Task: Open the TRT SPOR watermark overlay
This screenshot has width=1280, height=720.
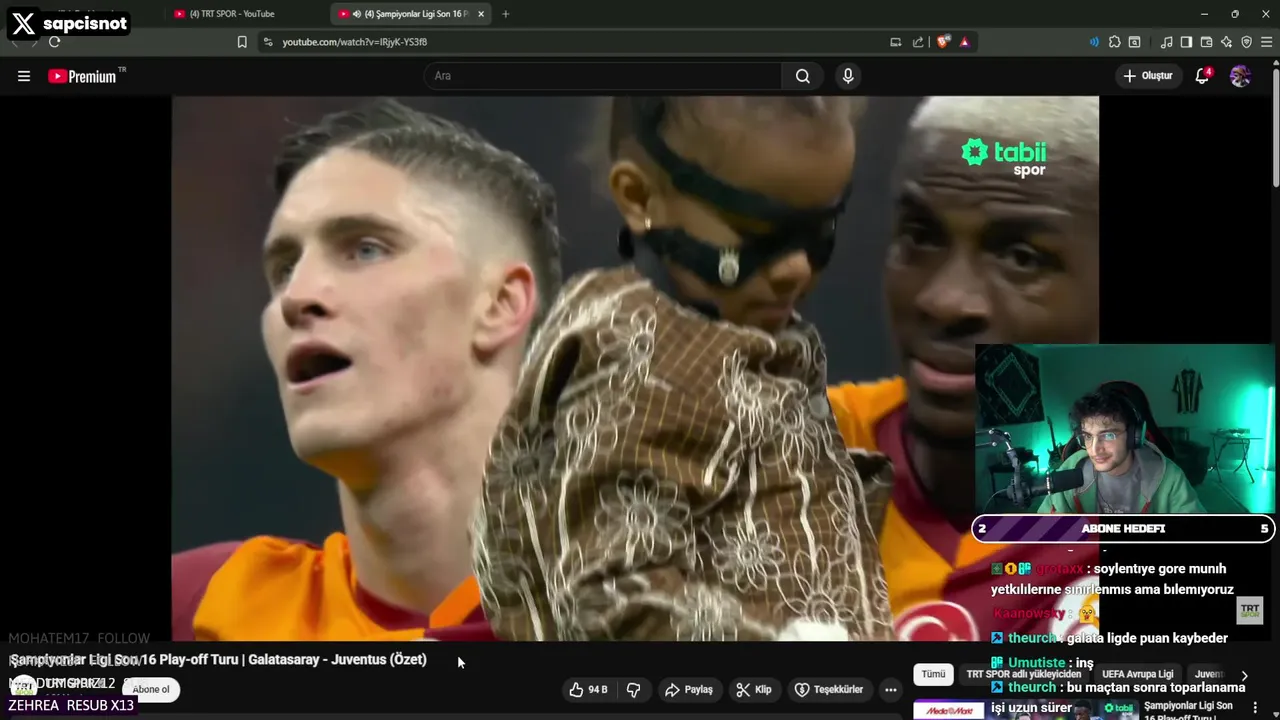Action: [x=1250, y=610]
